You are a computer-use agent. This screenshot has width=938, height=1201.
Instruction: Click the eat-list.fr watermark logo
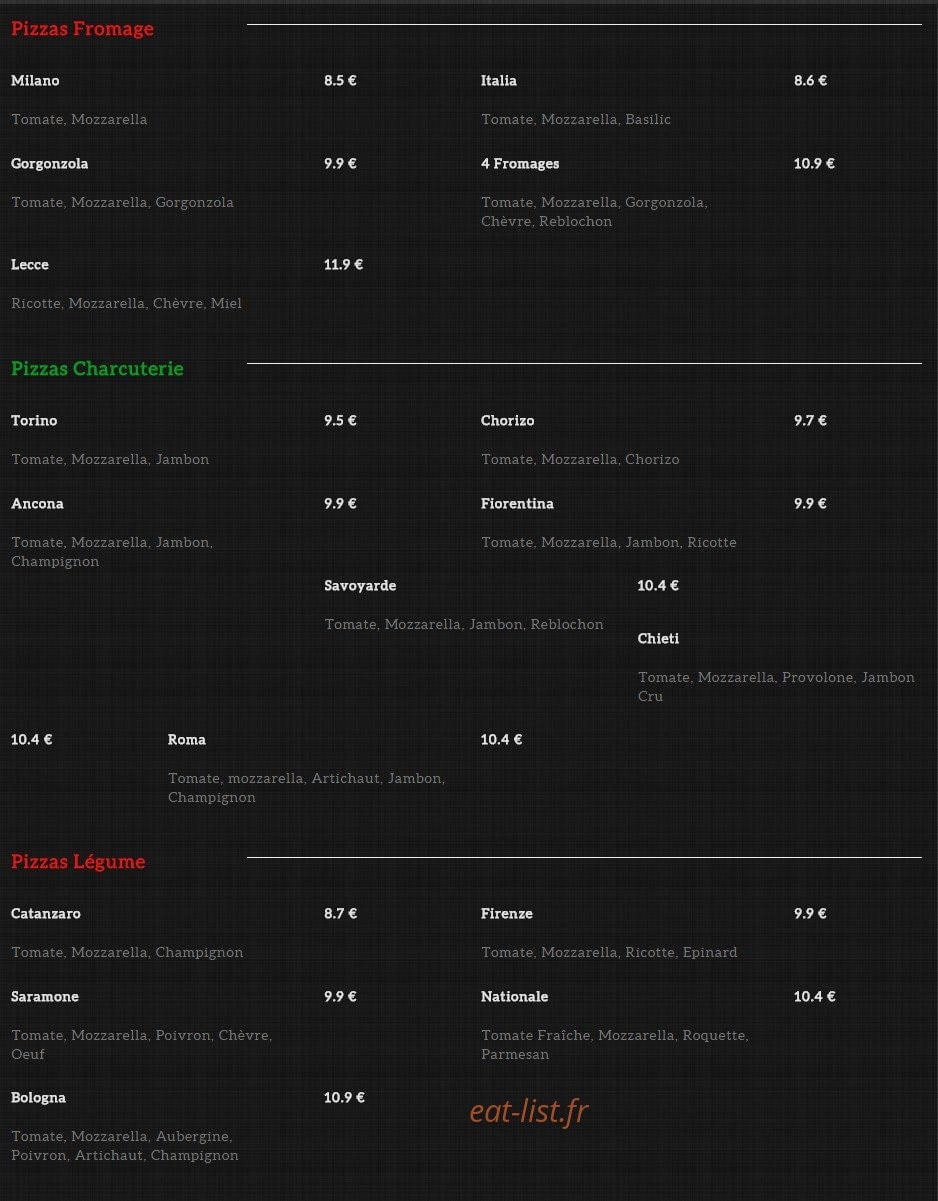click(529, 1111)
